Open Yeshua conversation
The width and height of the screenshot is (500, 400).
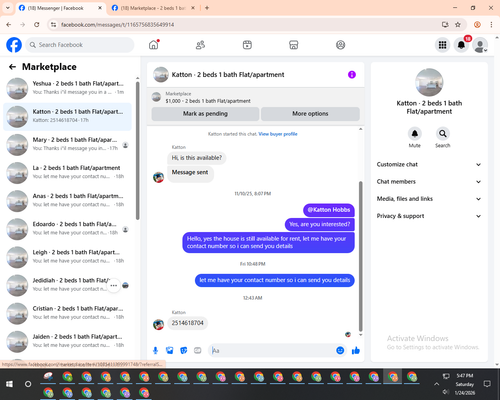[x=67, y=88]
